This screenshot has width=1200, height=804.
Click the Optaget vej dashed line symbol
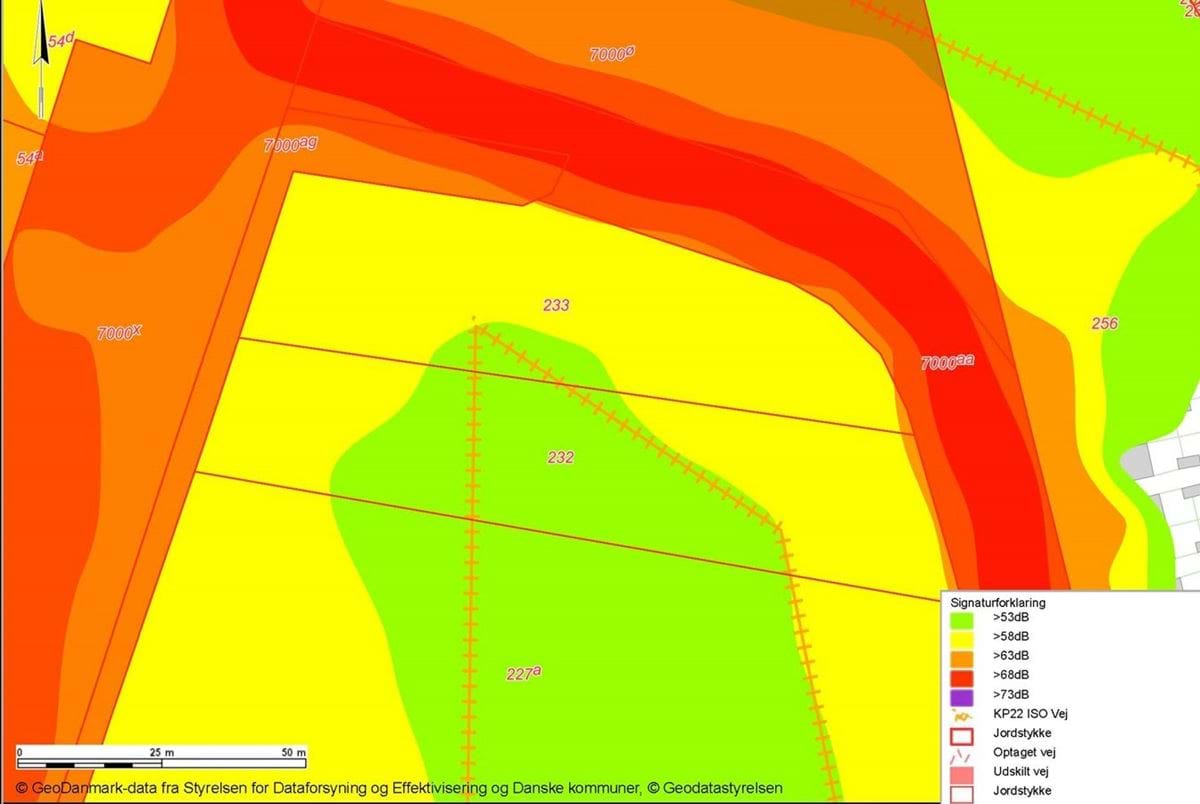962,753
